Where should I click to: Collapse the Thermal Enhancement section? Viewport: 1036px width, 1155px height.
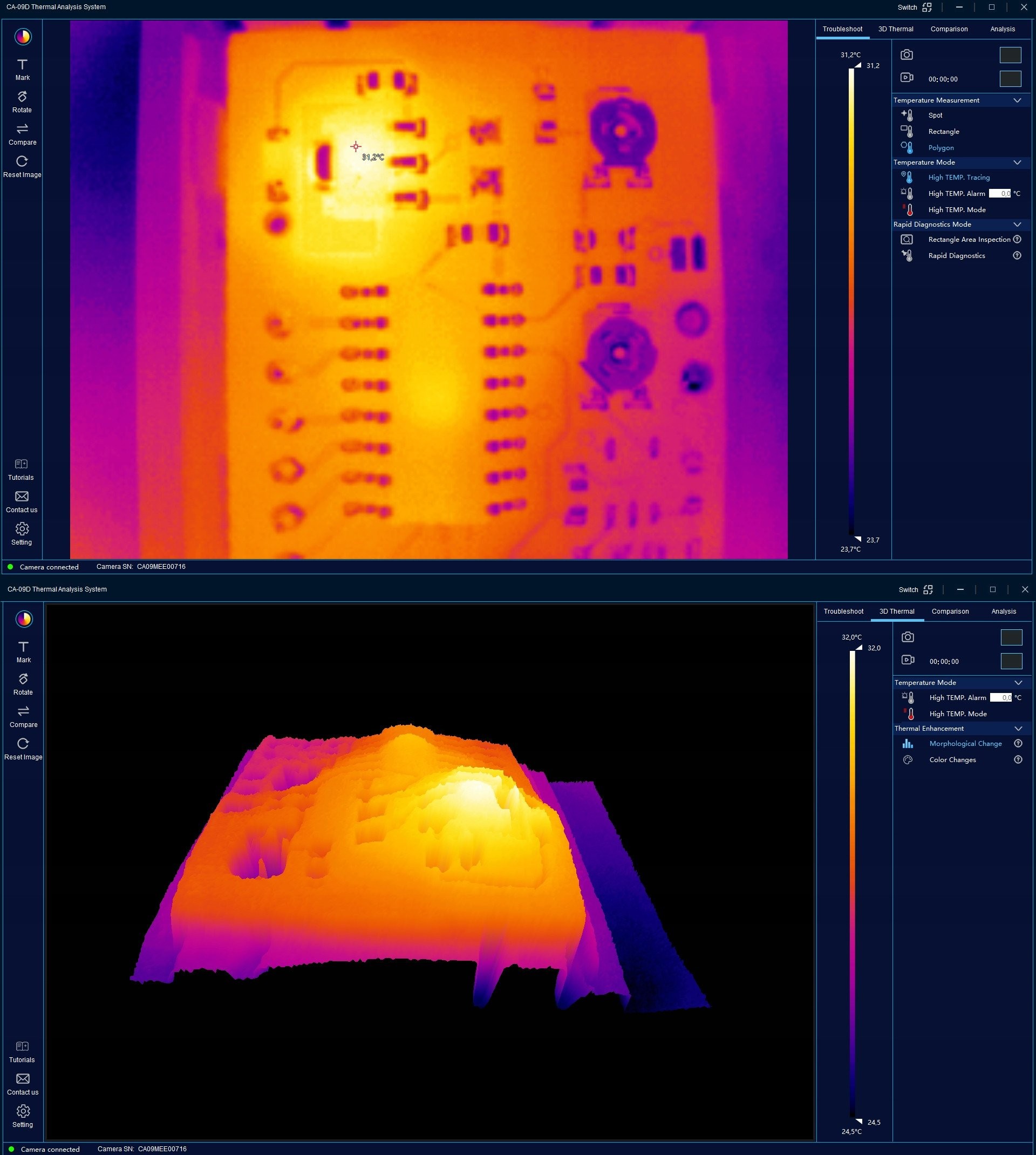pos(1018,729)
